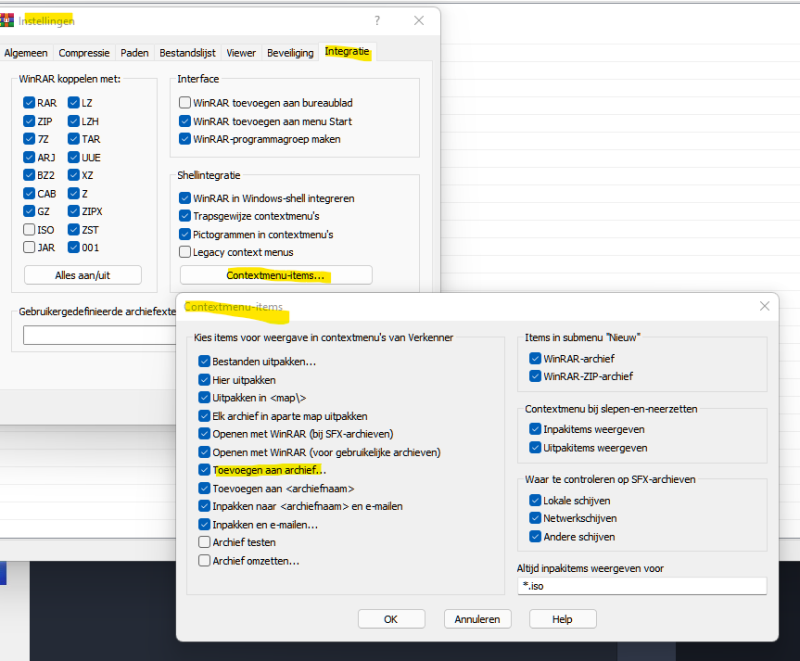This screenshot has width=800, height=661.
Task: Toggle the LZ checkbox
Action: tap(73, 103)
